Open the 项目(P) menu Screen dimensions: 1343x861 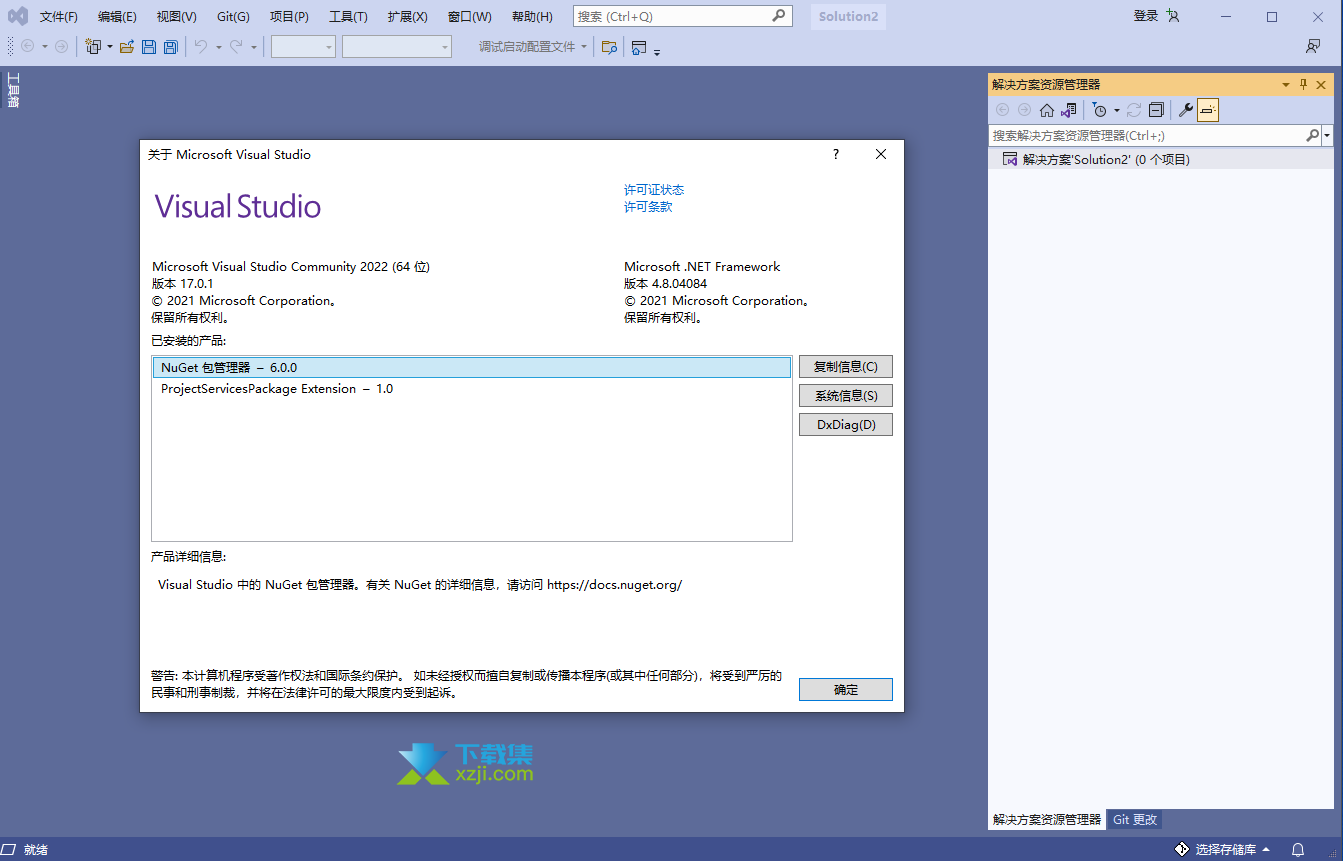(289, 16)
